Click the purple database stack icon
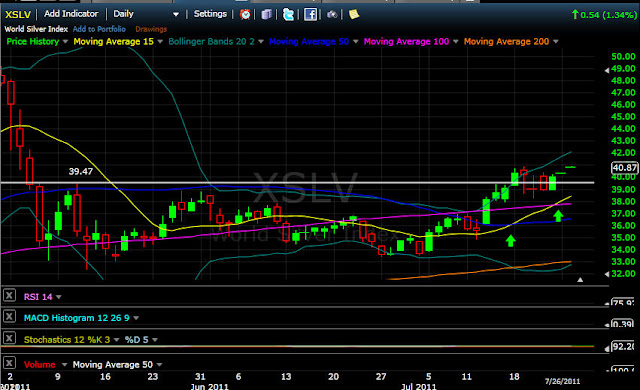This screenshot has width=640, height=390. [x=267, y=14]
